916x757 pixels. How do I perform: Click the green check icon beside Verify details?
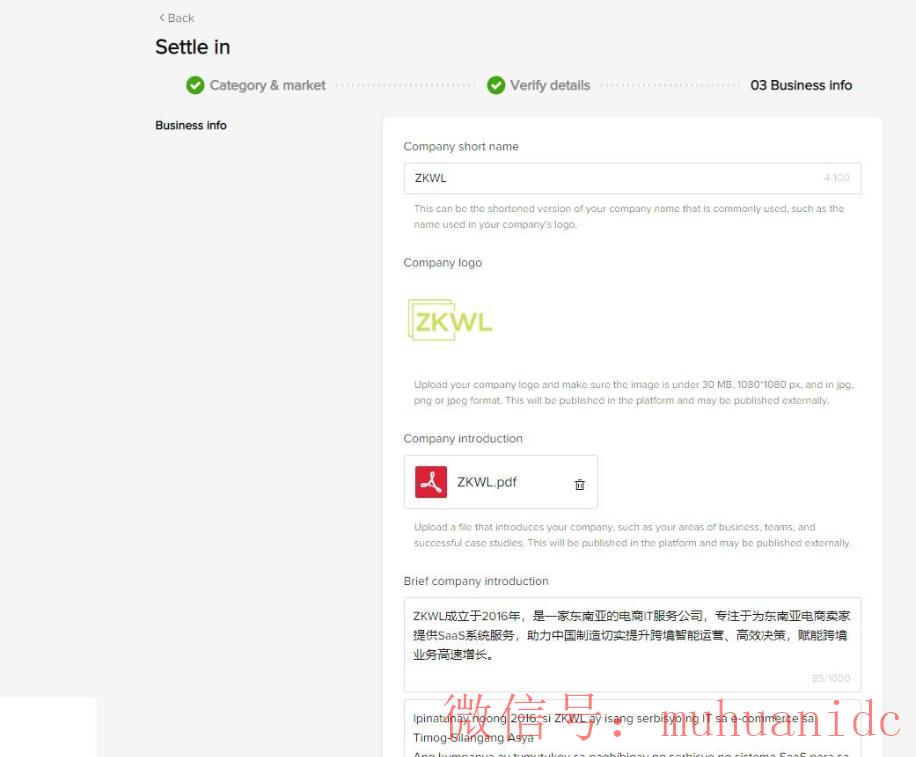pyautogui.click(x=496, y=86)
